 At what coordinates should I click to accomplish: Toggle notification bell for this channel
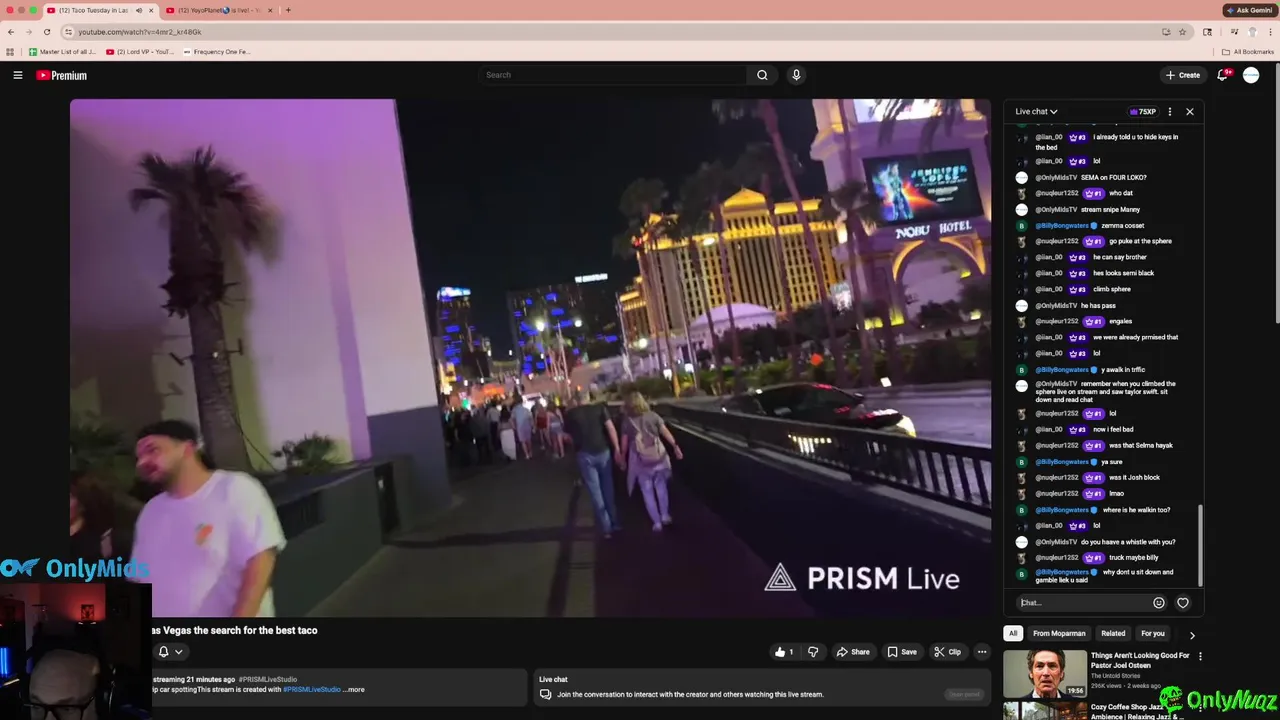[x=163, y=652]
